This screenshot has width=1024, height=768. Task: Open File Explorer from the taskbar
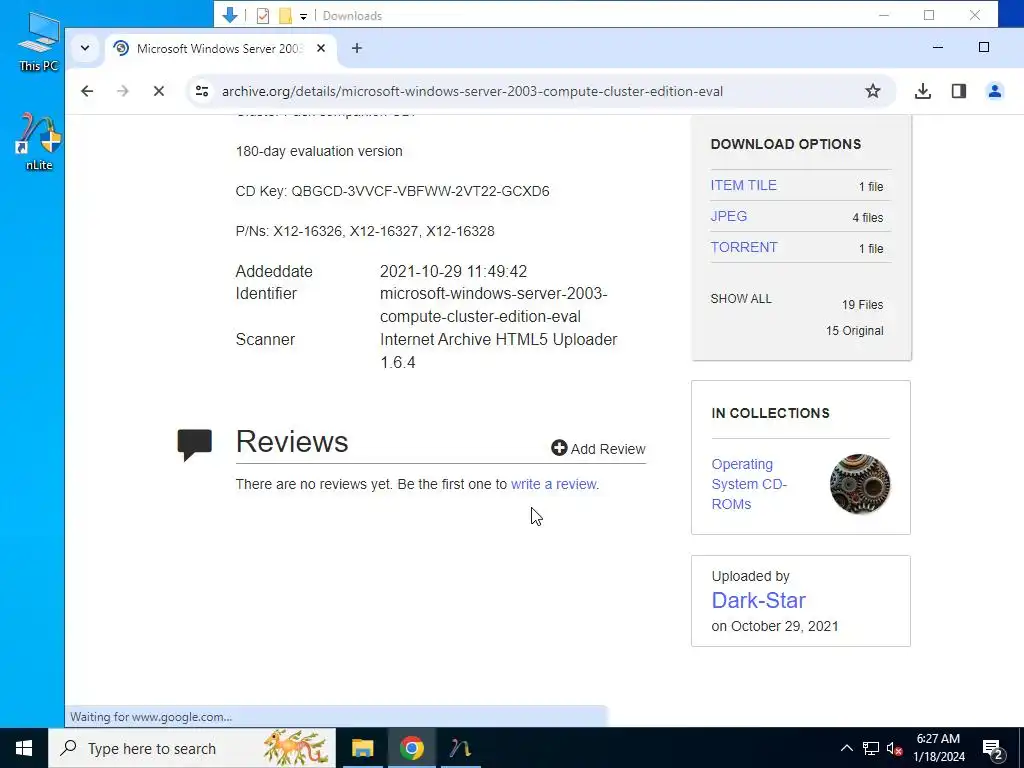point(362,748)
